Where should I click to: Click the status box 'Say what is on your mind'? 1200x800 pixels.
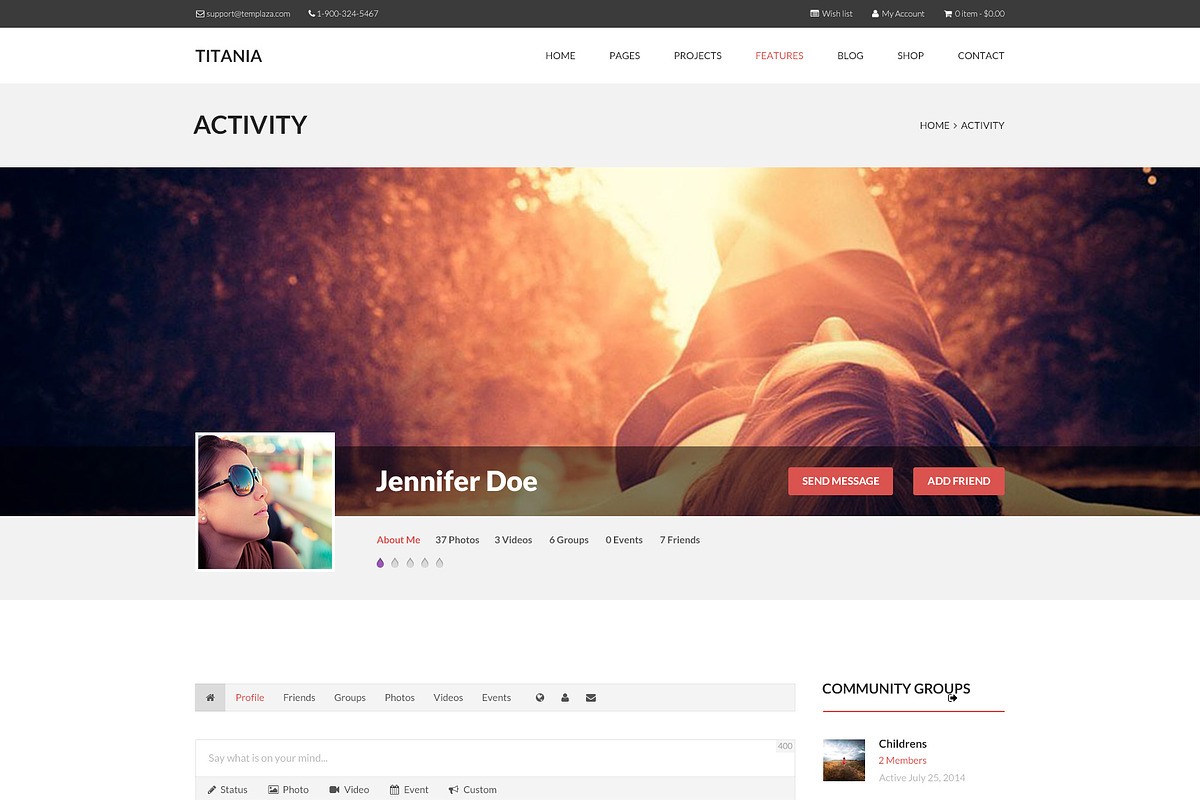click(495, 758)
